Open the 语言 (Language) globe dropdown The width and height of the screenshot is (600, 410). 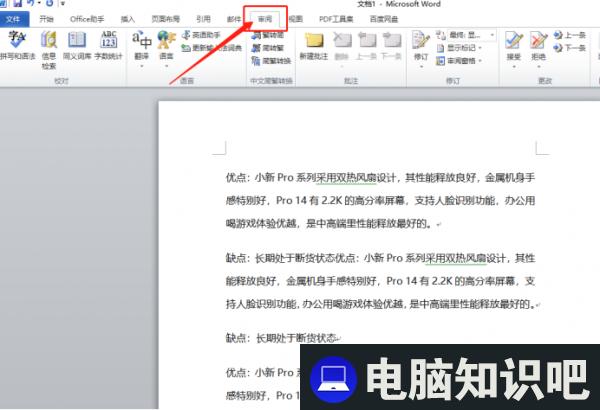[x=166, y=50]
